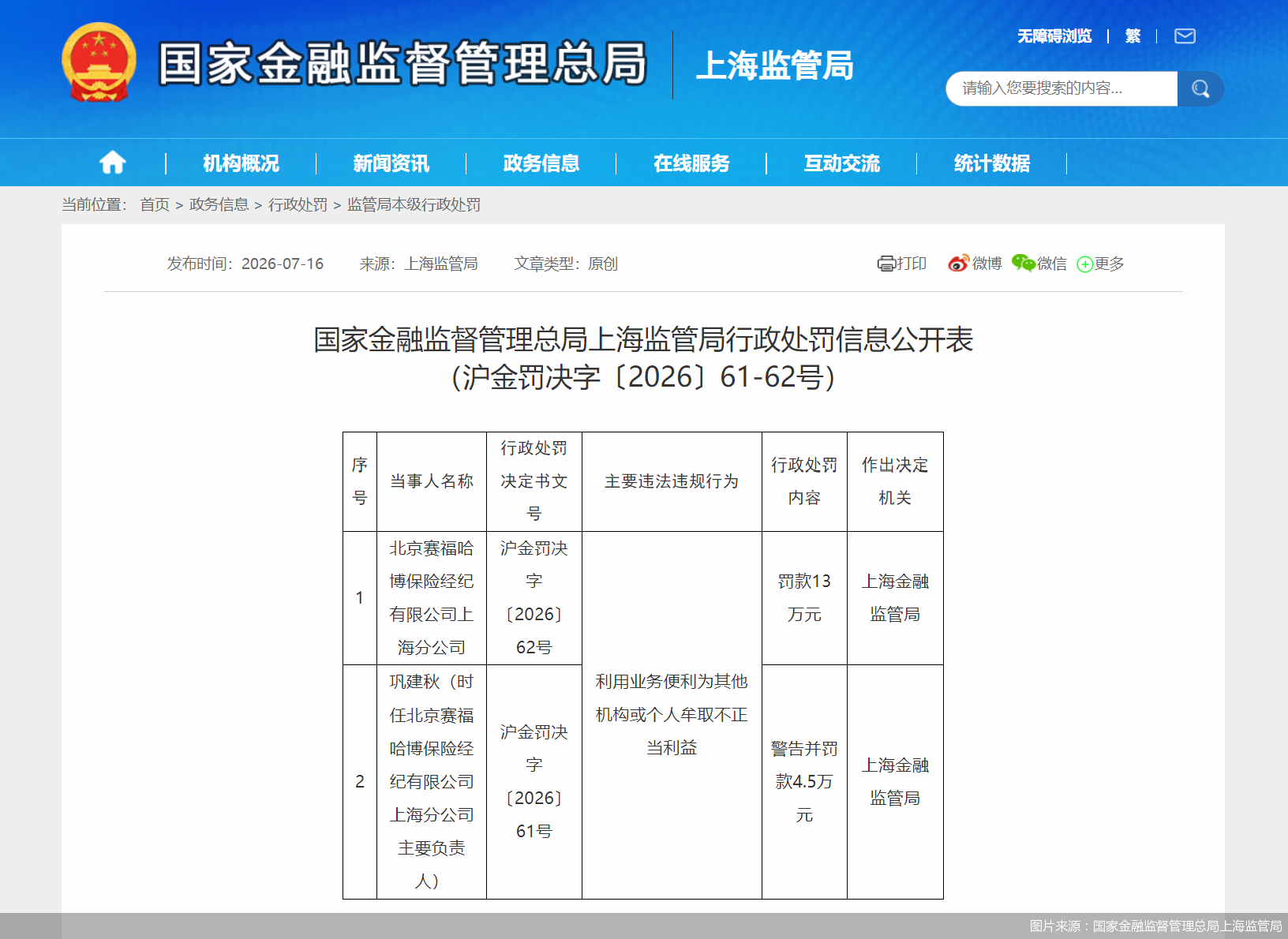Screen dimensions: 1288x939
Task: Click the 上海监管局 header title
Action: point(774,65)
